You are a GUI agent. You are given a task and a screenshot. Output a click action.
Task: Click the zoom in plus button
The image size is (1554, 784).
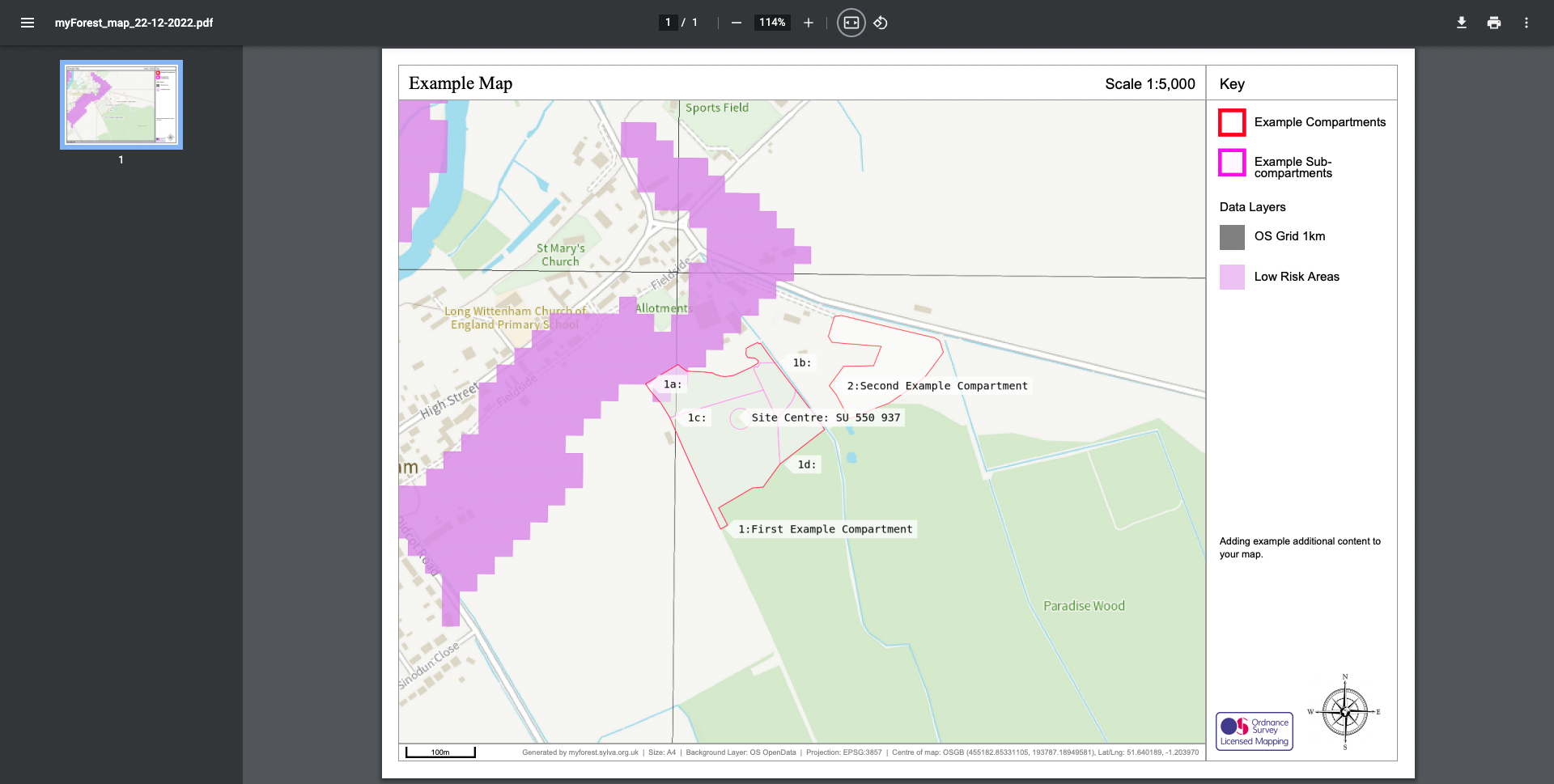point(808,23)
